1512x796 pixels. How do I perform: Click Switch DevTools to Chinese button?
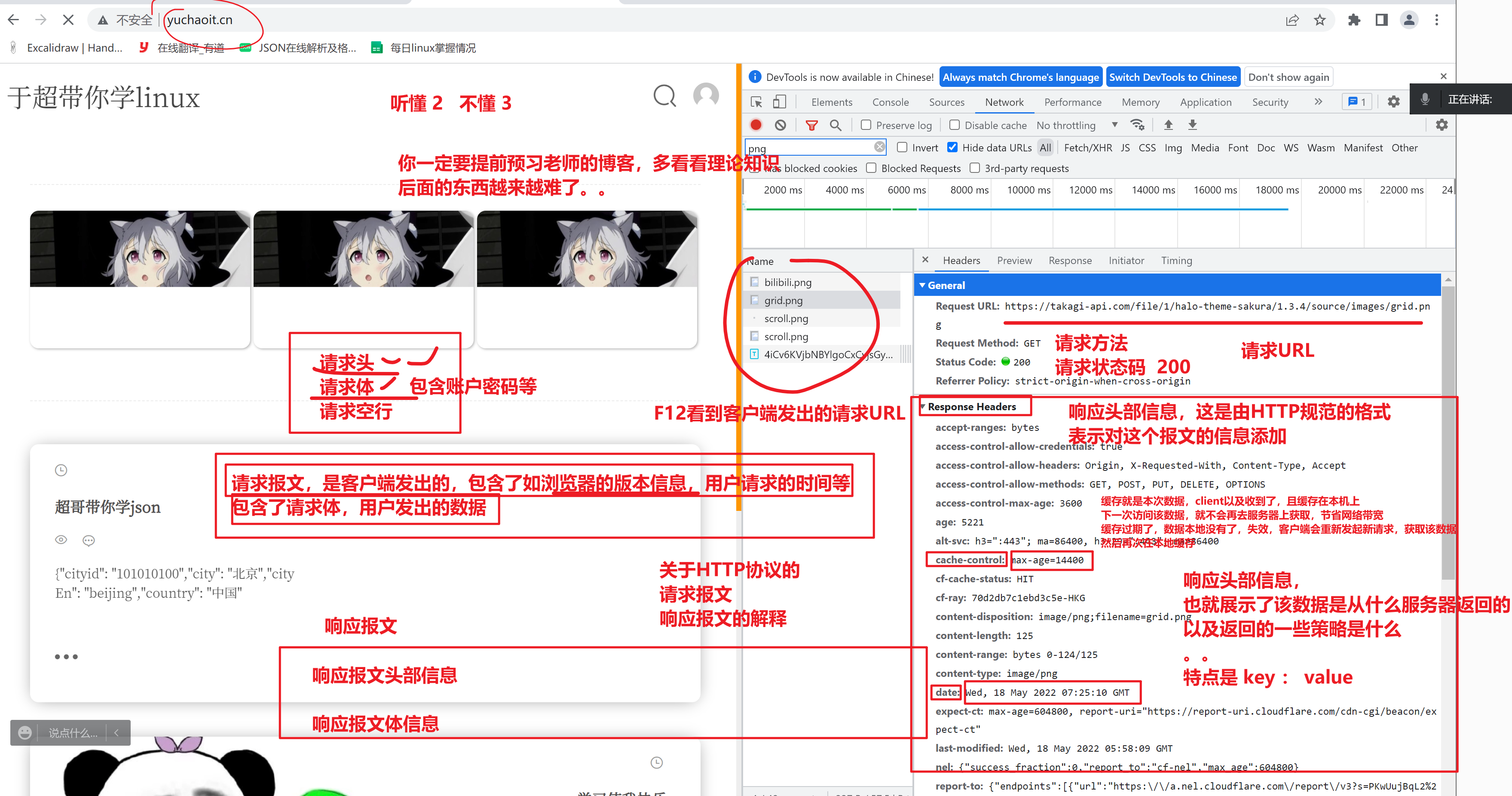pyautogui.click(x=1173, y=77)
